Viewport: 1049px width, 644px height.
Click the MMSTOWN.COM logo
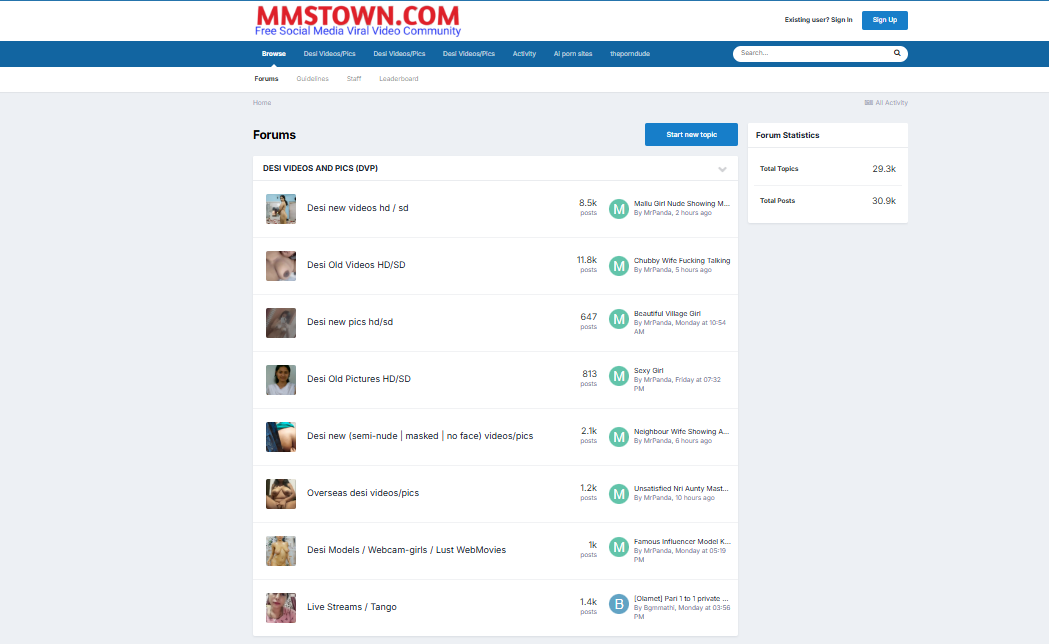coord(359,16)
